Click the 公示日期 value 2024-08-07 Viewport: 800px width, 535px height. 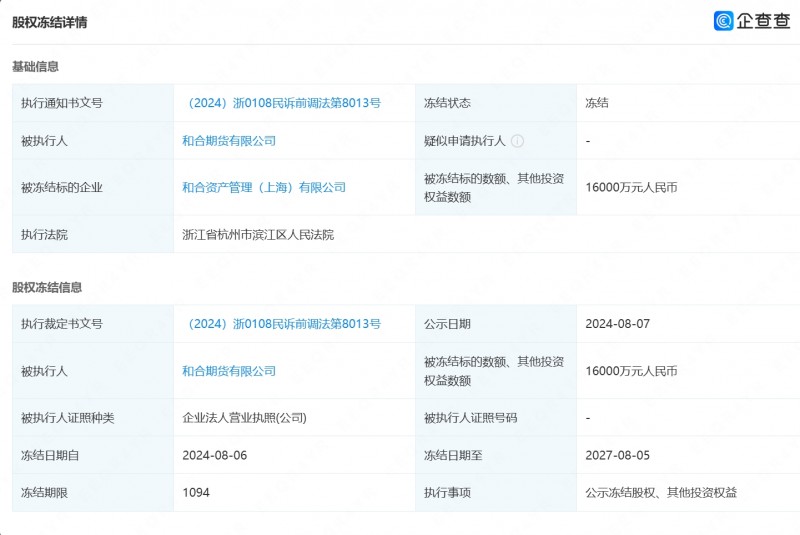617,324
